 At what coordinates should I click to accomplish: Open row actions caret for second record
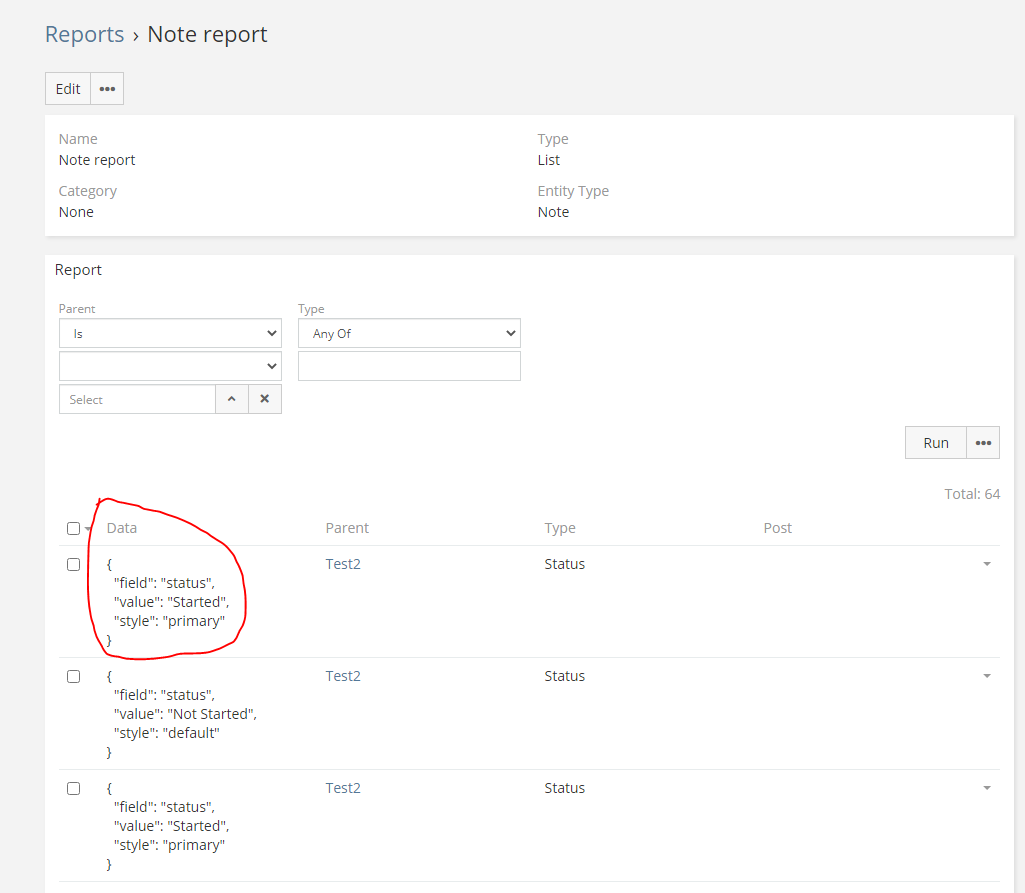[x=986, y=677]
